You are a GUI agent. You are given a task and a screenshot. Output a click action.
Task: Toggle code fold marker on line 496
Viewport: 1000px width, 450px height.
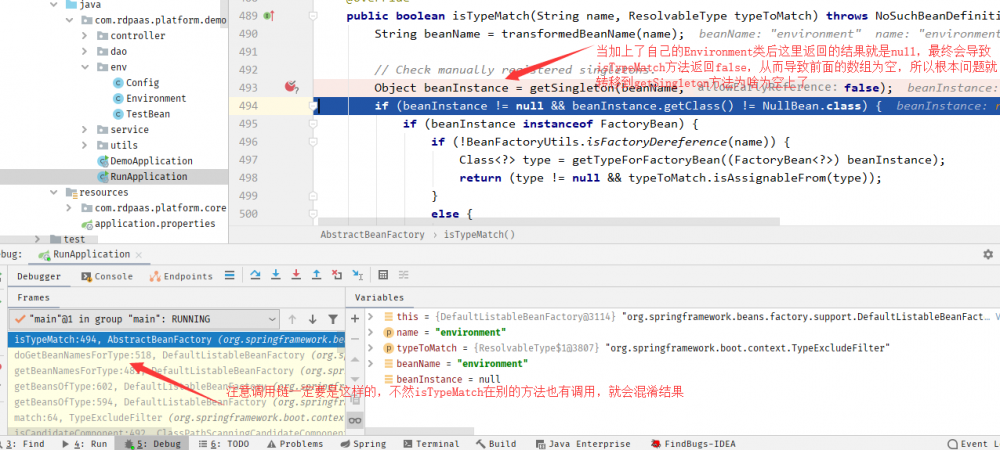coord(313,142)
